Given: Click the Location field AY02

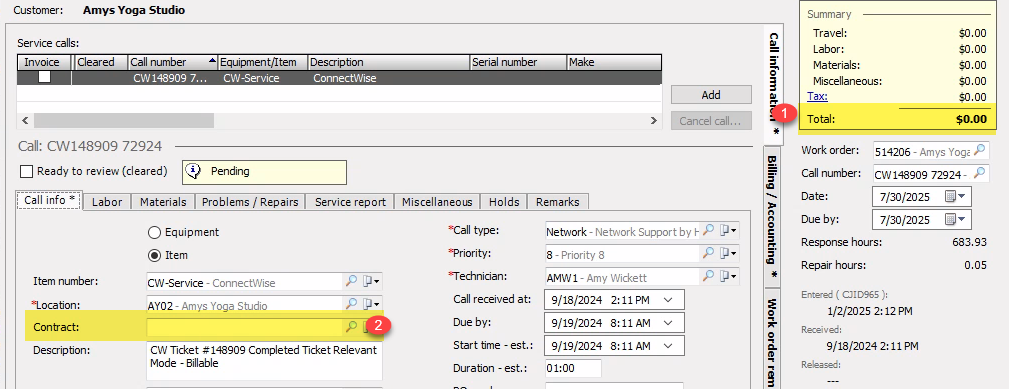Looking at the screenshot, I should pos(245,304).
